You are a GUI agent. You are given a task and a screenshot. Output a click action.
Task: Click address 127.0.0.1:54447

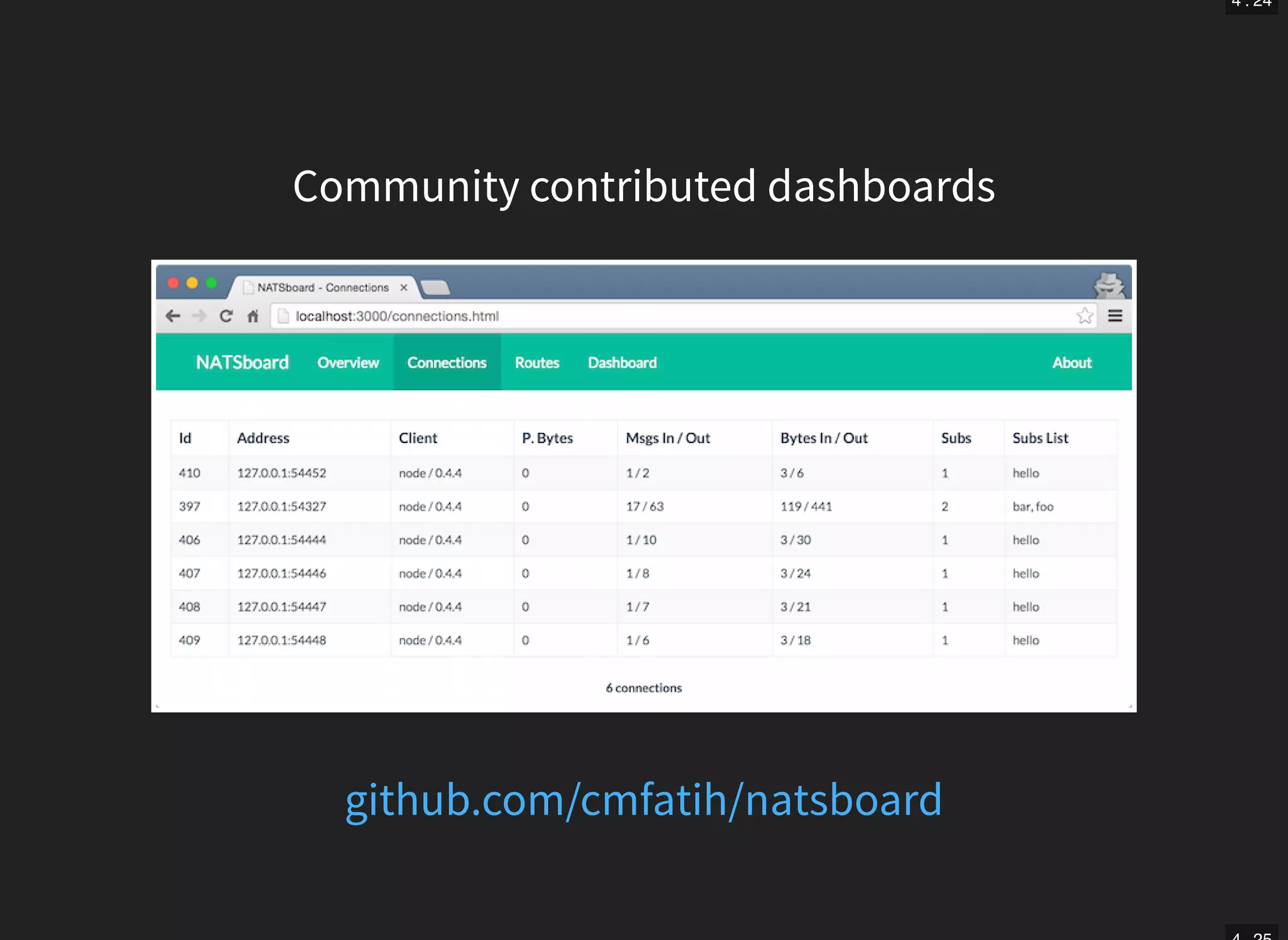point(281,607)
